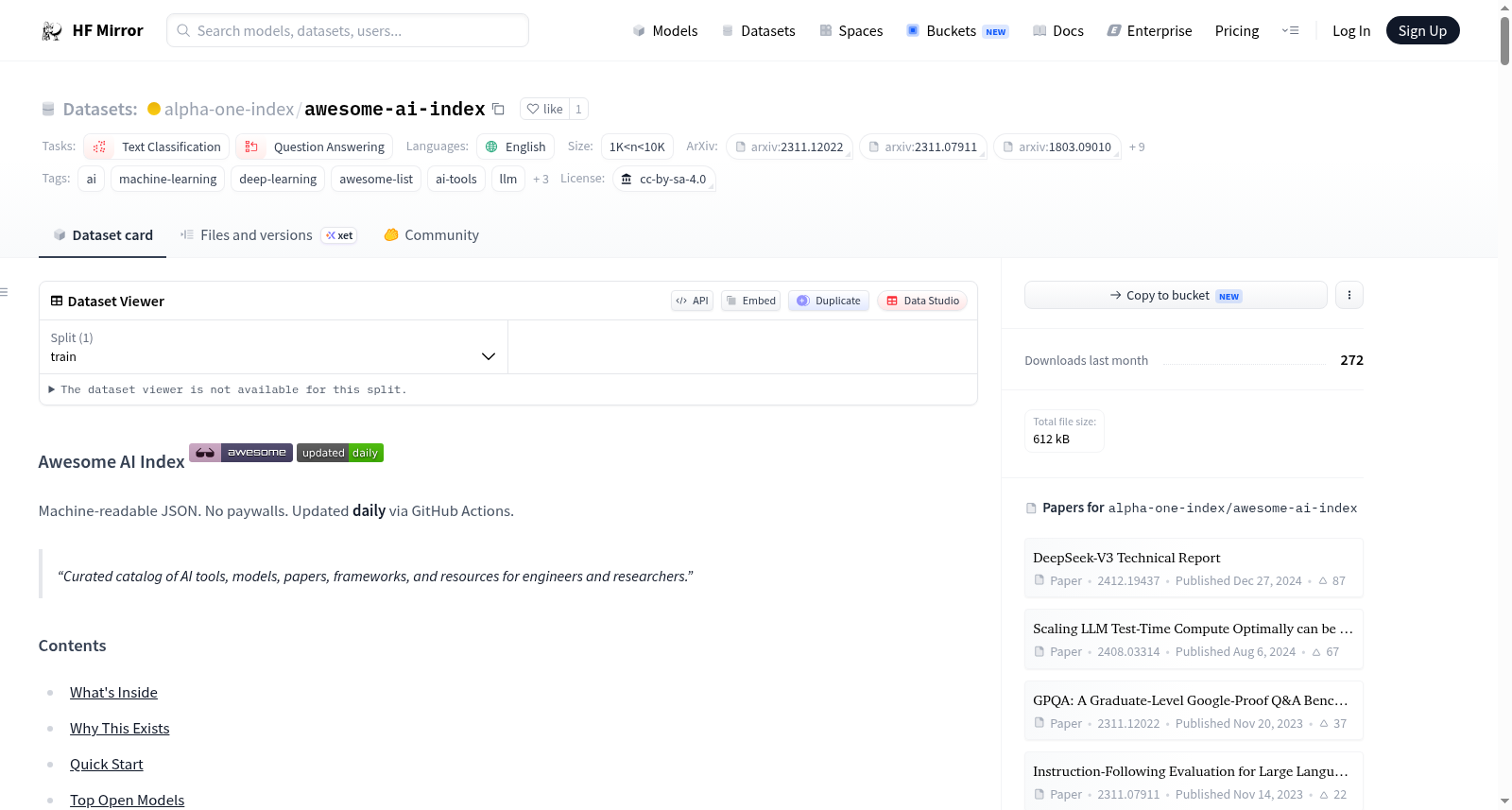Click the ai-tools tag

pos(456,179)
